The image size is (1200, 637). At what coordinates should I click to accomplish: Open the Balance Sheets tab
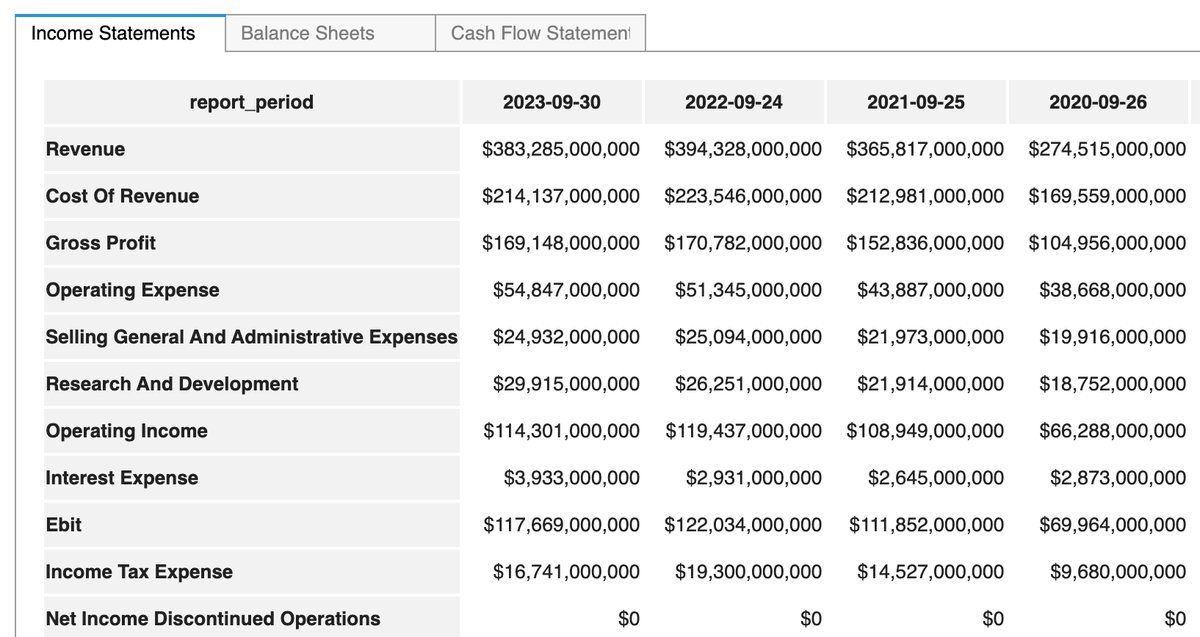308,33
